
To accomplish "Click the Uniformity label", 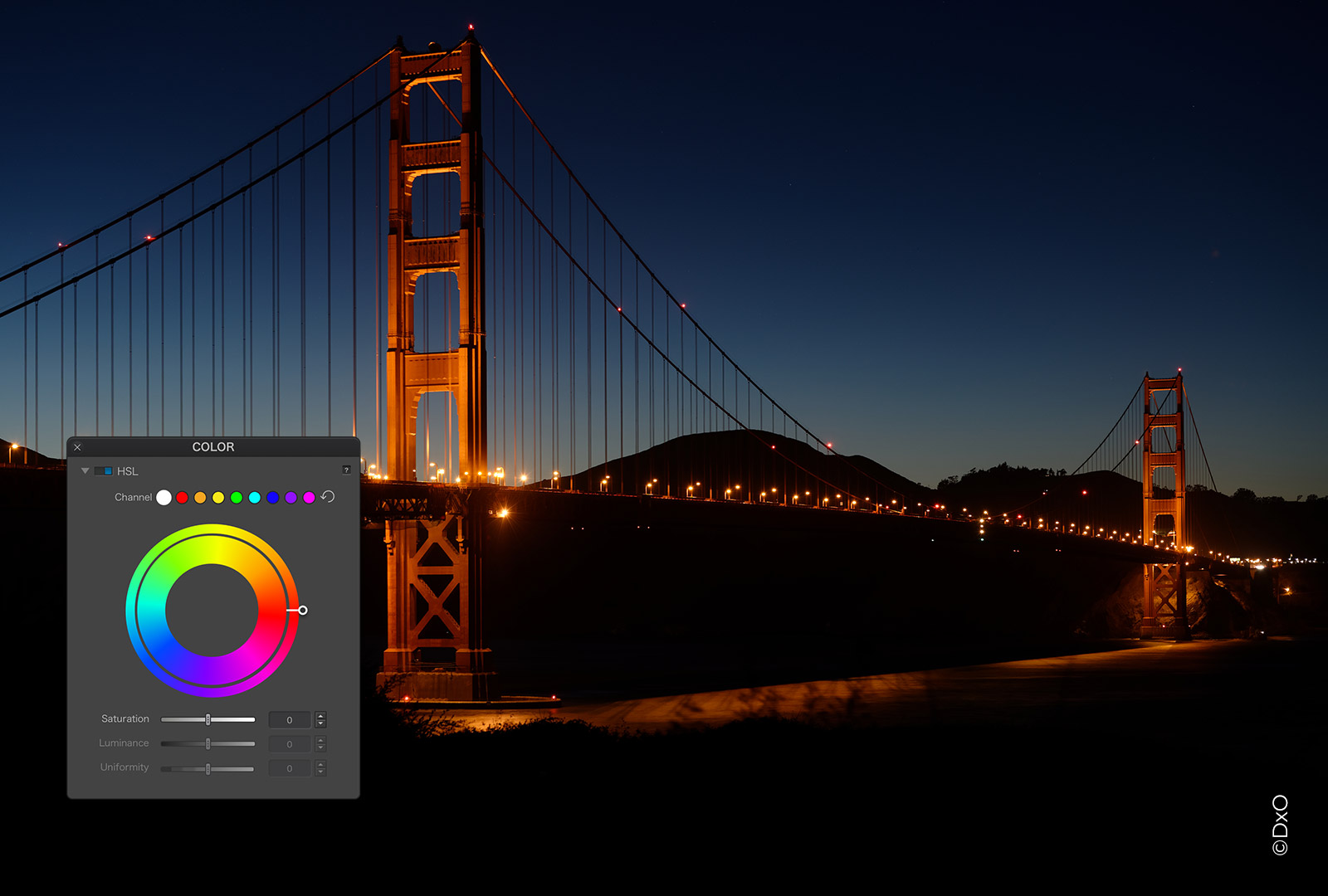I will click(x=124, y=767).
